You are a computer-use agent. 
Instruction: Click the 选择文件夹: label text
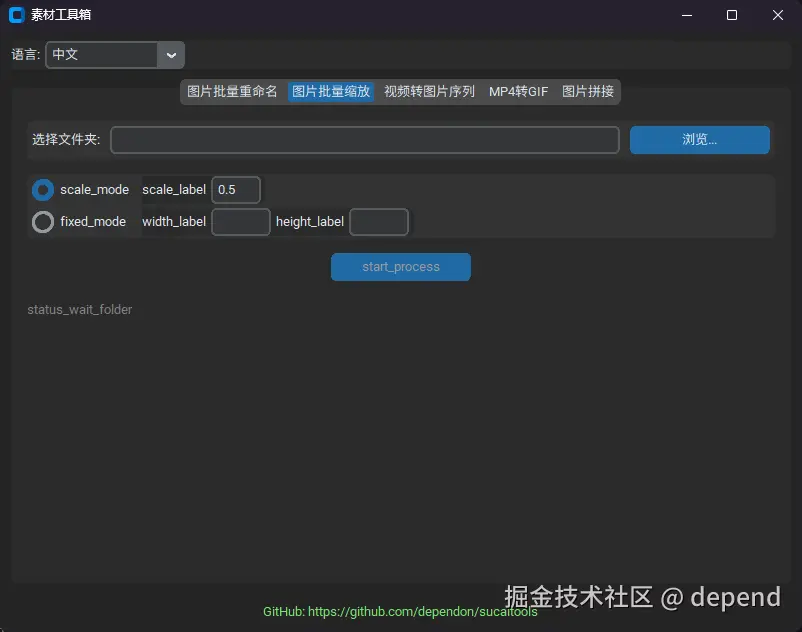(66, 139)
